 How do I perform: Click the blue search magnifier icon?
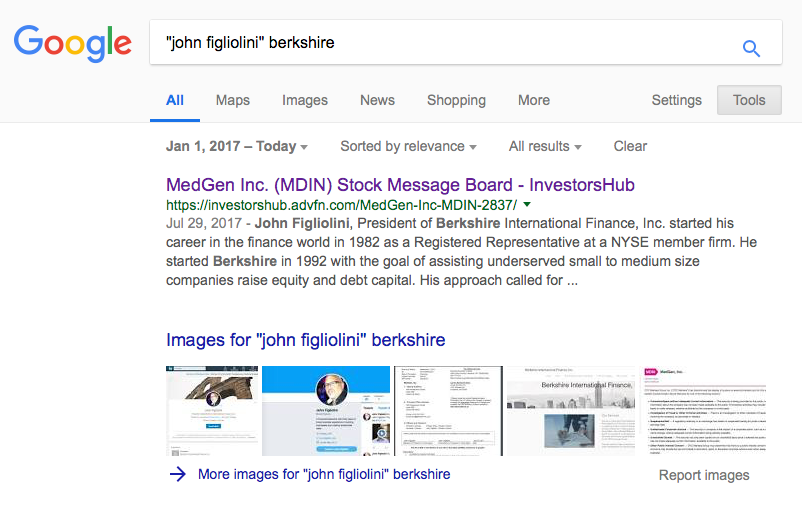point(751,49)
